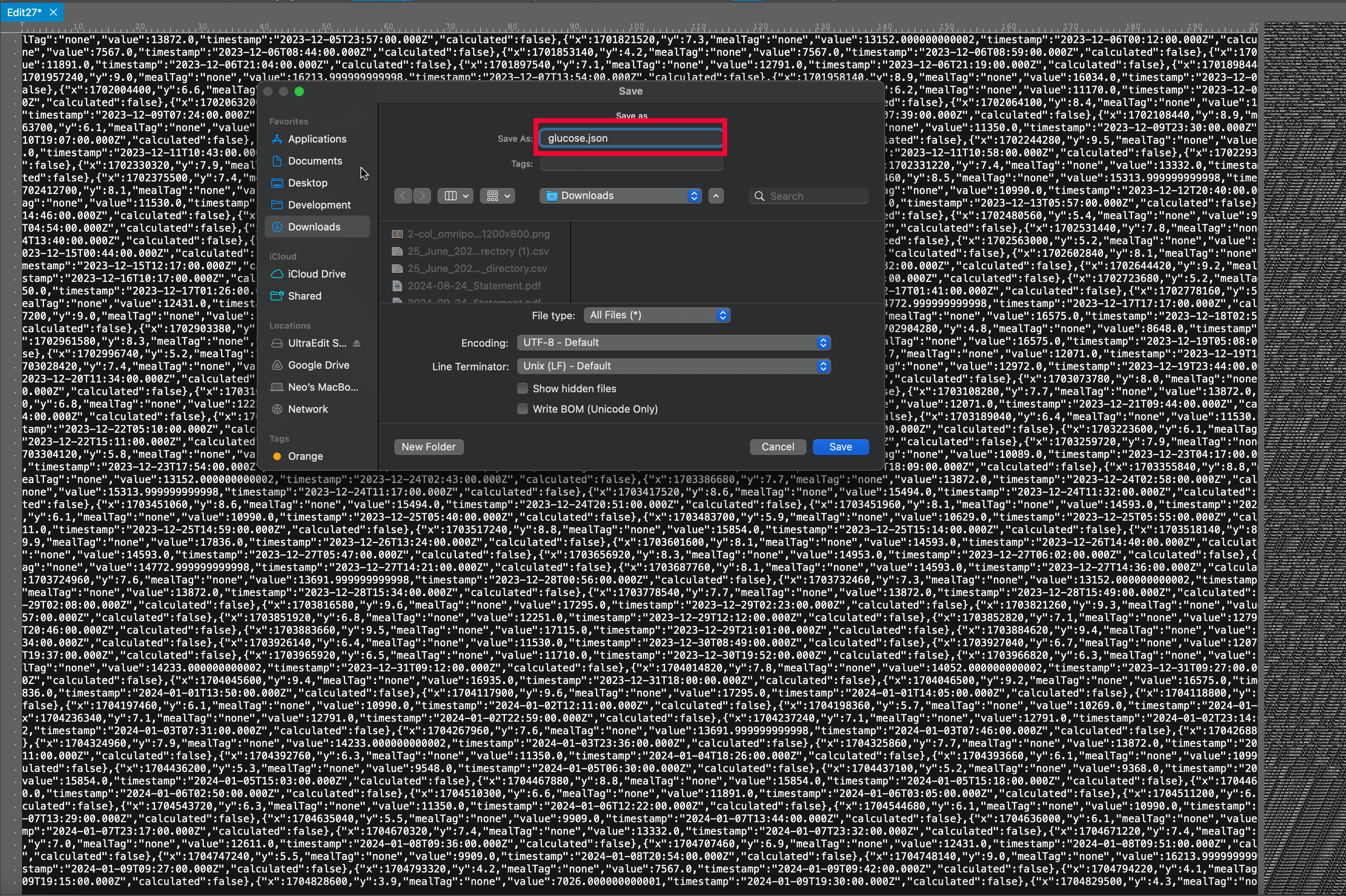Open the File type dropdown
The width and height of the screenshot is (1346, 896).
click(657, 315)
